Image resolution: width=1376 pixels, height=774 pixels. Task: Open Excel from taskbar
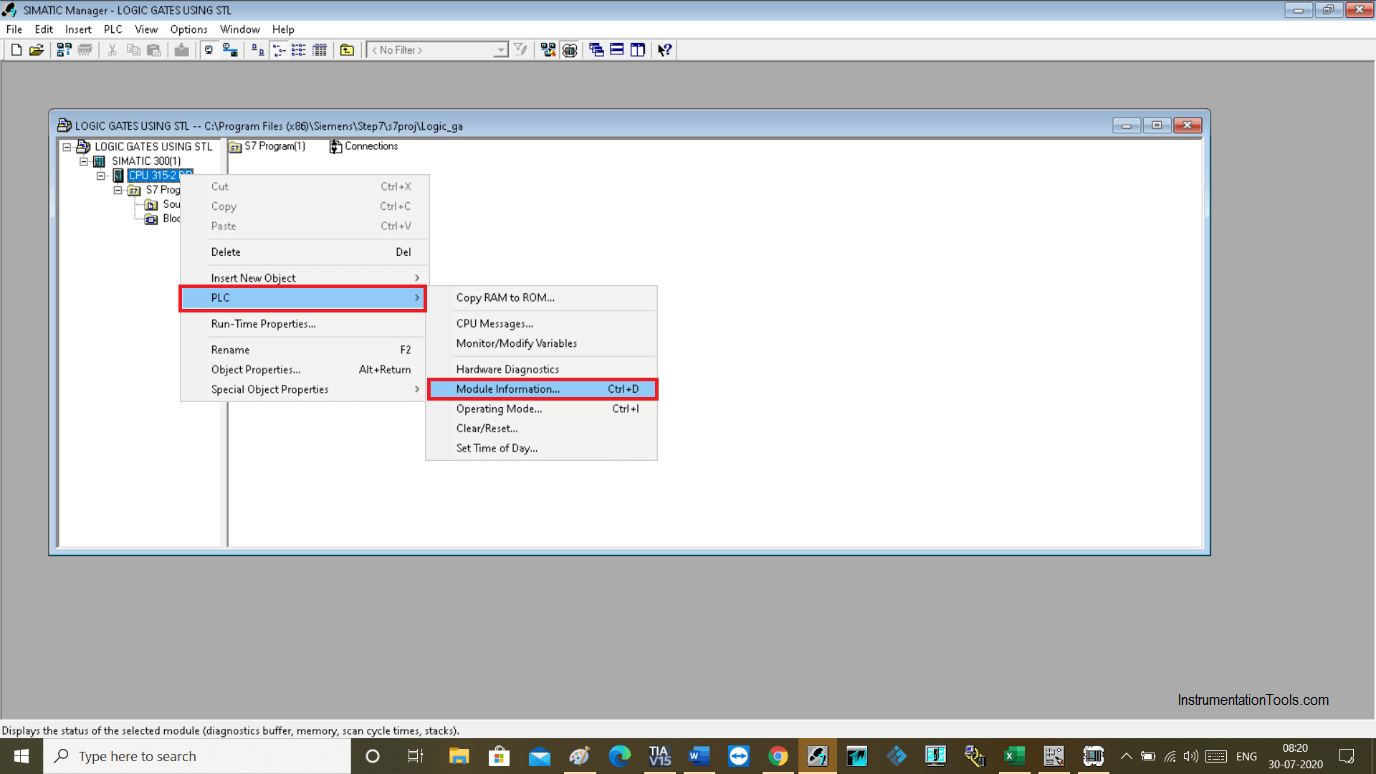tap(1014, 756)
